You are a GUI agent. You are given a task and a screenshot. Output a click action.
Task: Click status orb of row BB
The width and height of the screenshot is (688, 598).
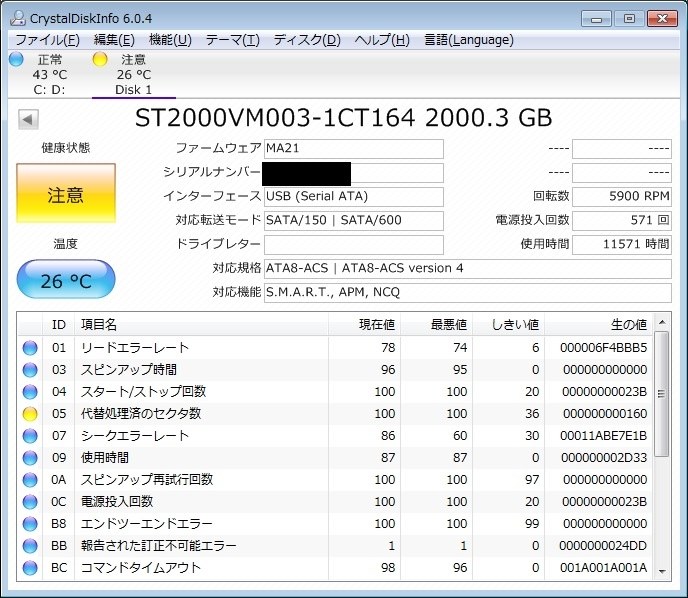coord(30,546)
